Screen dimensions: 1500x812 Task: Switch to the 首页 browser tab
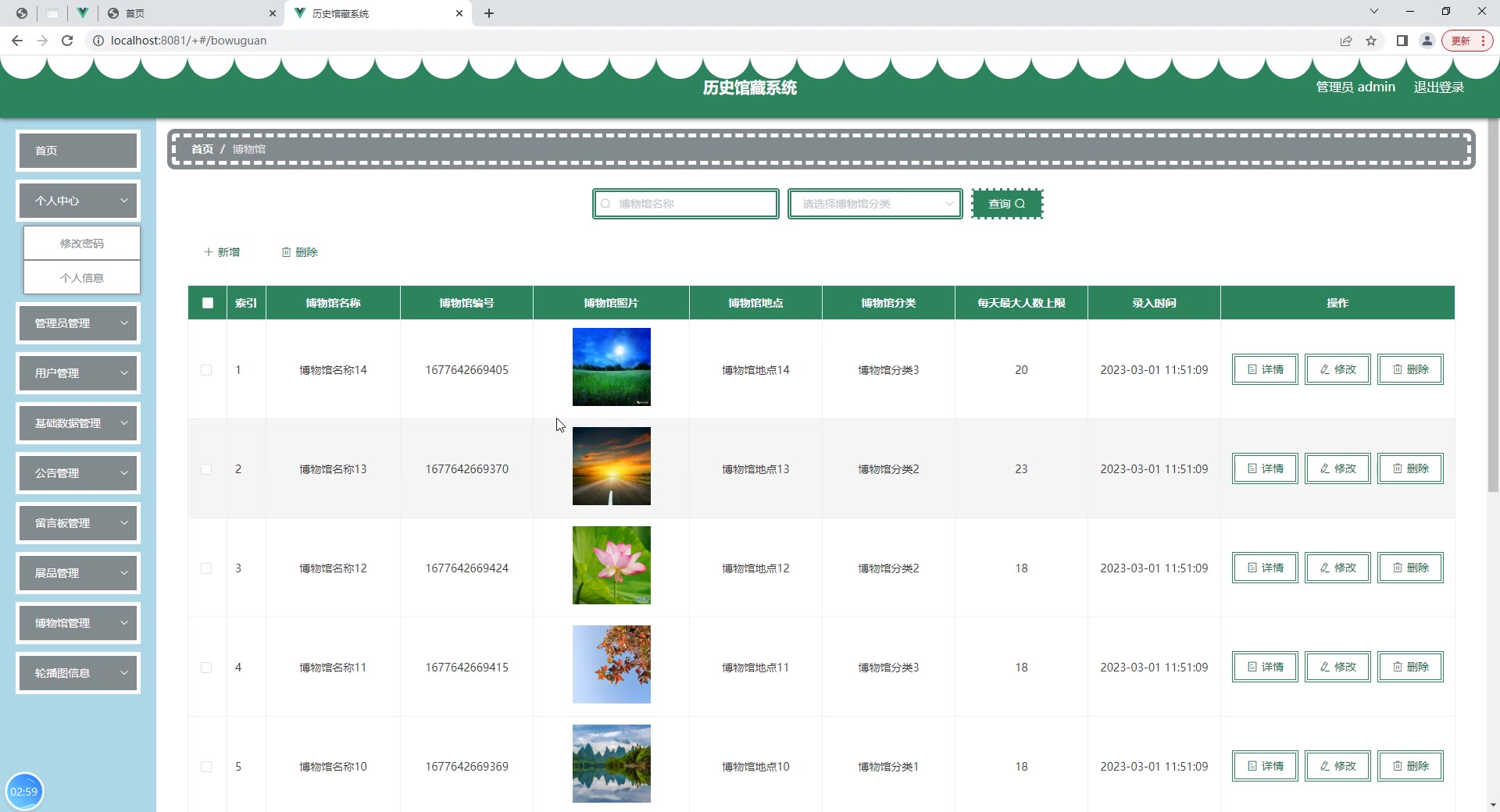[191, 13]
